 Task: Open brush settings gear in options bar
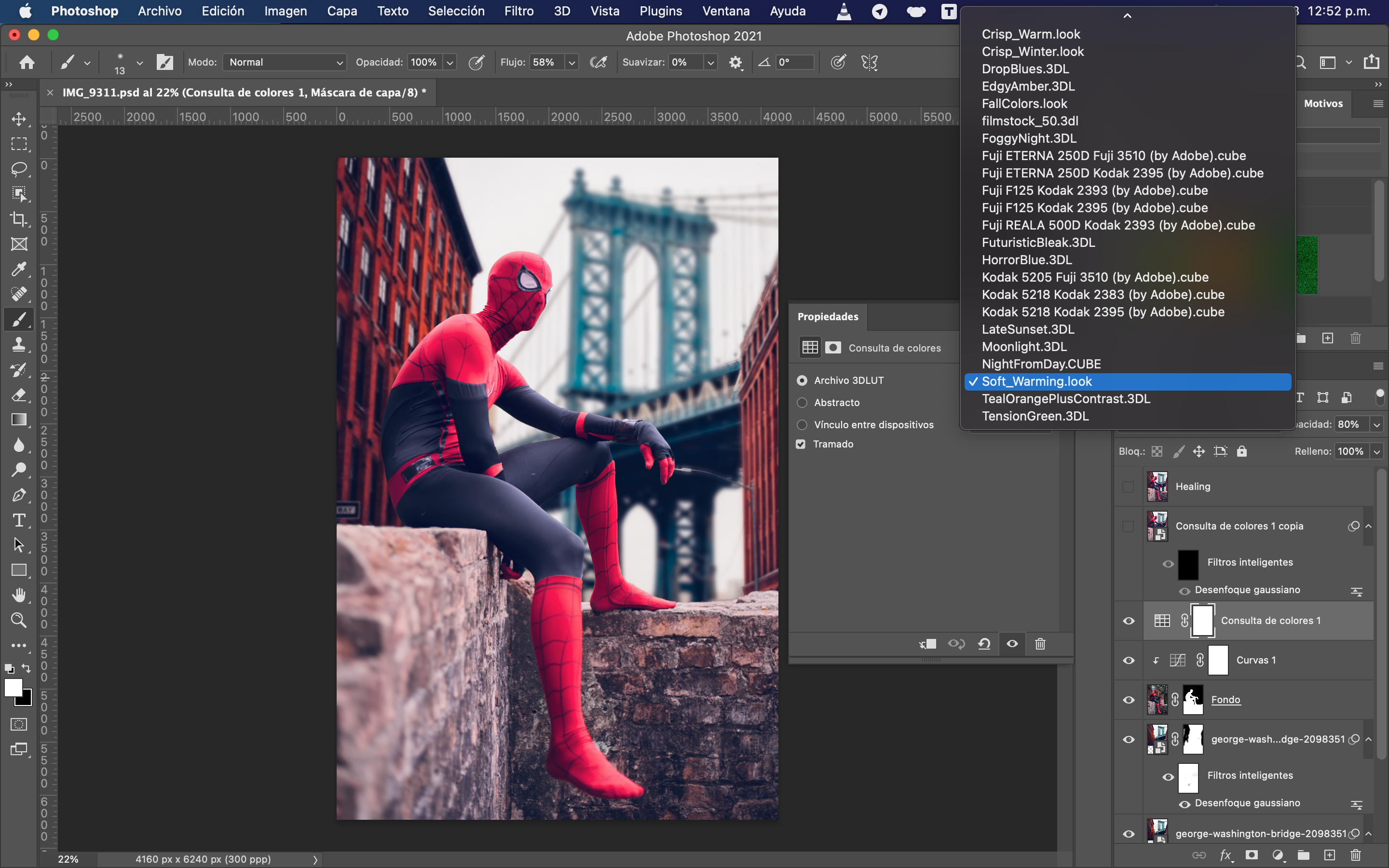(735, 62)
